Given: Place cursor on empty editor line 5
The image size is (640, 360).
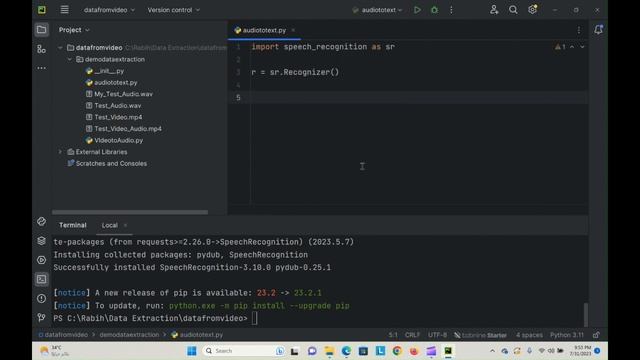Looking at the screenshot, I should point(419,98).
